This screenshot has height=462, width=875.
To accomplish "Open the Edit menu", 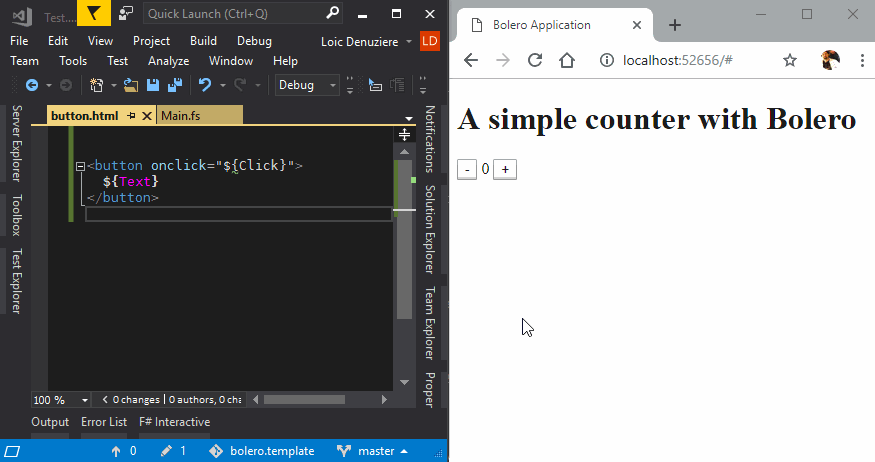I will pyautogui.click(x=57, y=41).
